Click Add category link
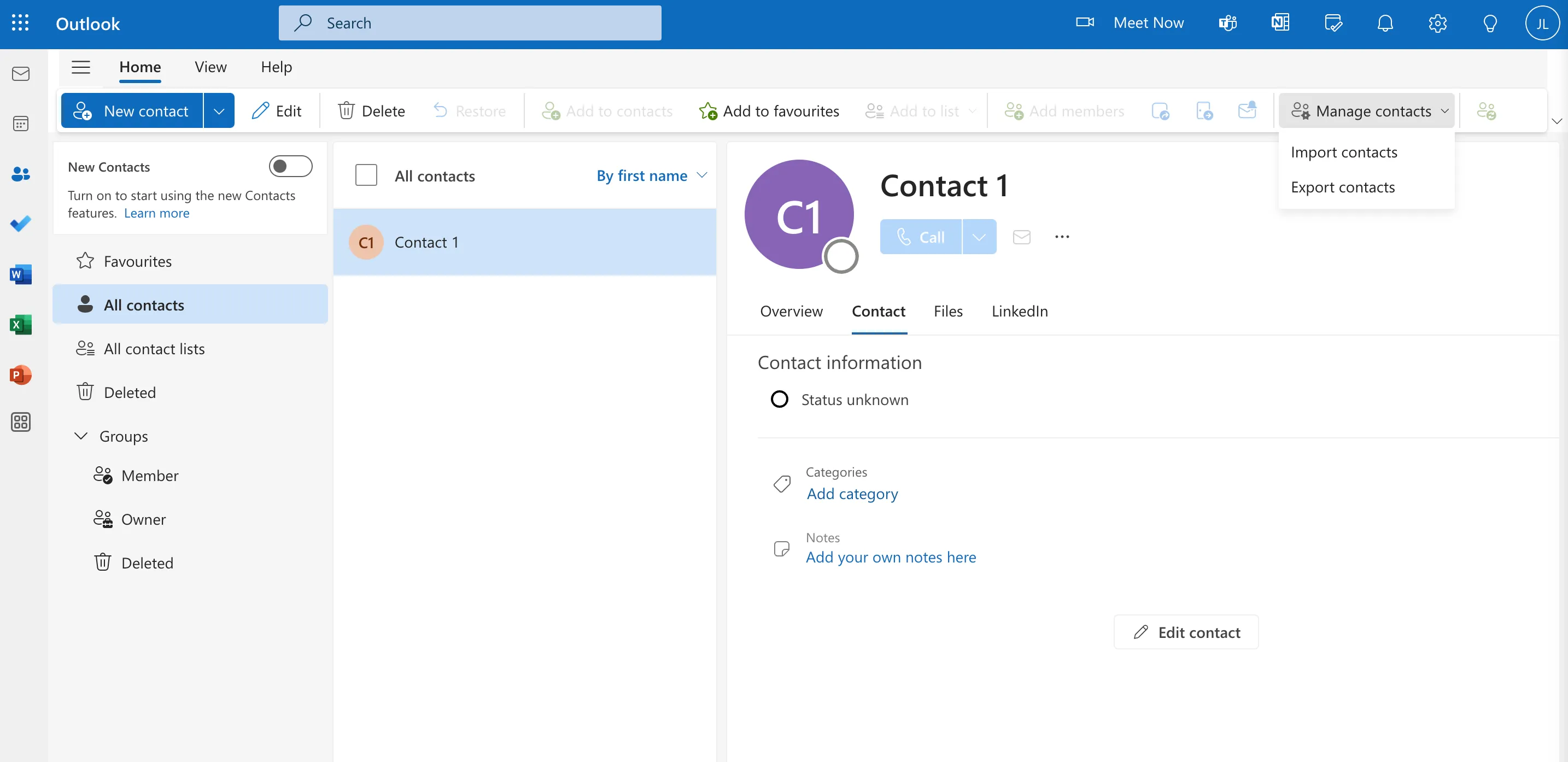The height and width of the screenshot is (762, 1568). coord(852,494)
